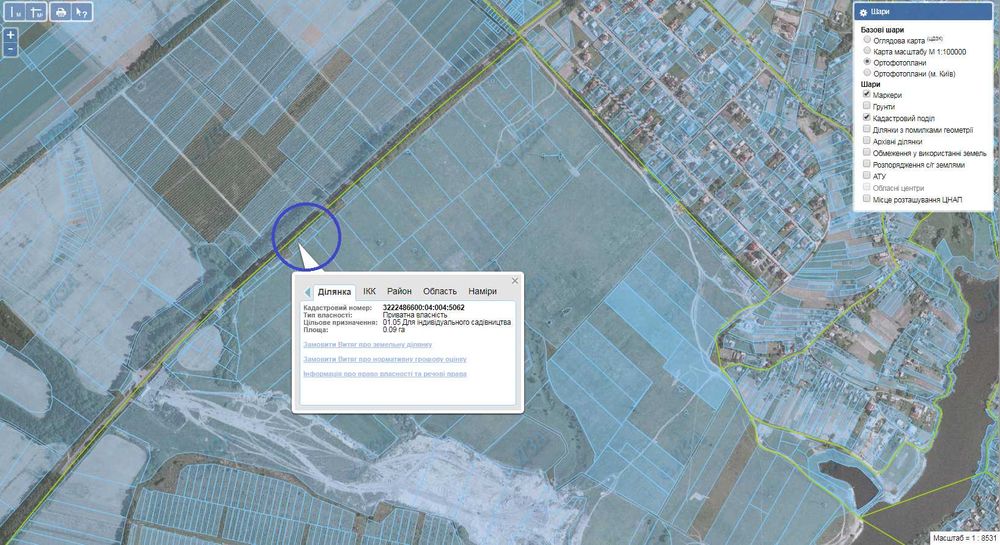Toggle the Кадастровий поділ layer
Screen dimensions: 1000x545
(867, 117)
